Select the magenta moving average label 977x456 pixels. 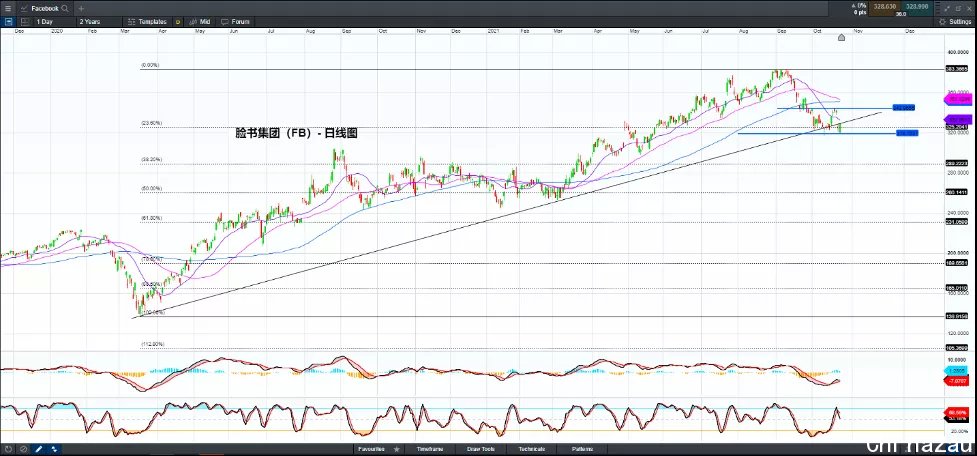click(x=960, y=98)
